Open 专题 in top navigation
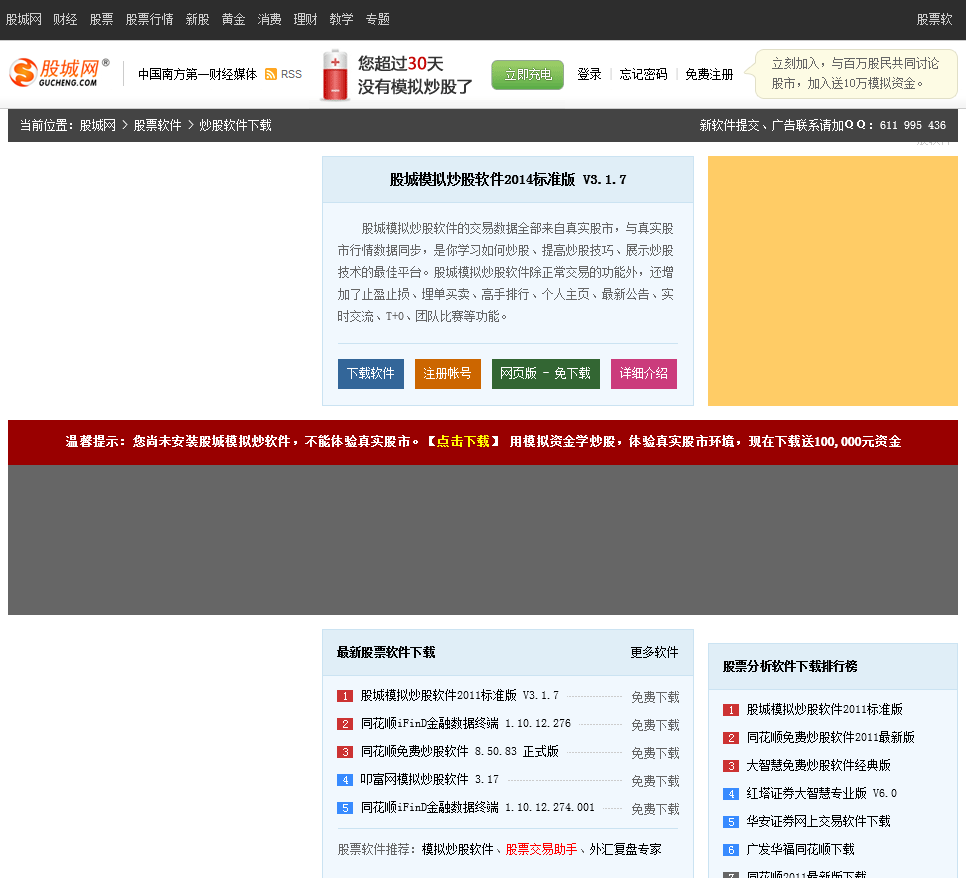 [378, 20]
